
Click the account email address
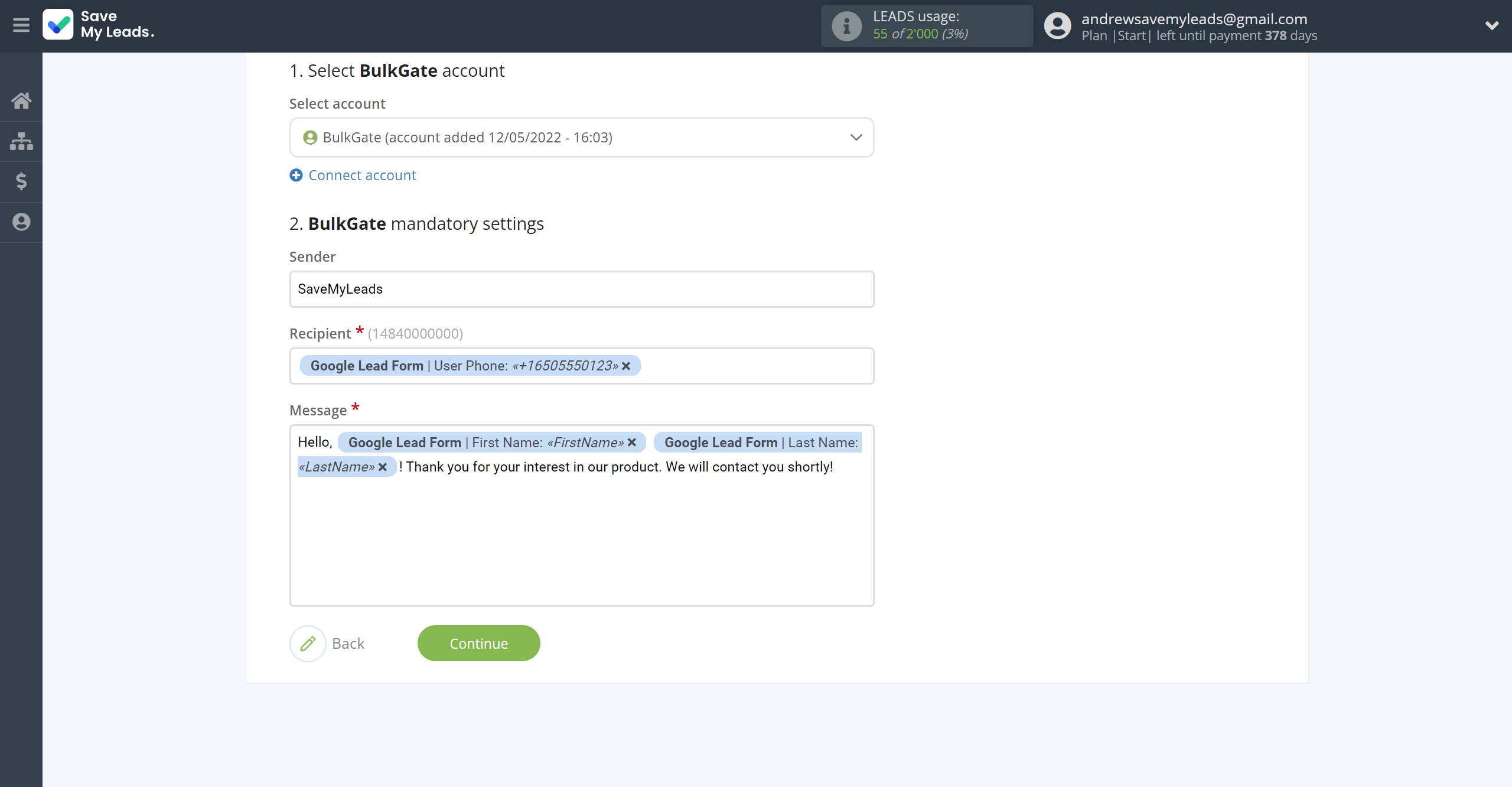[1194, 19]
